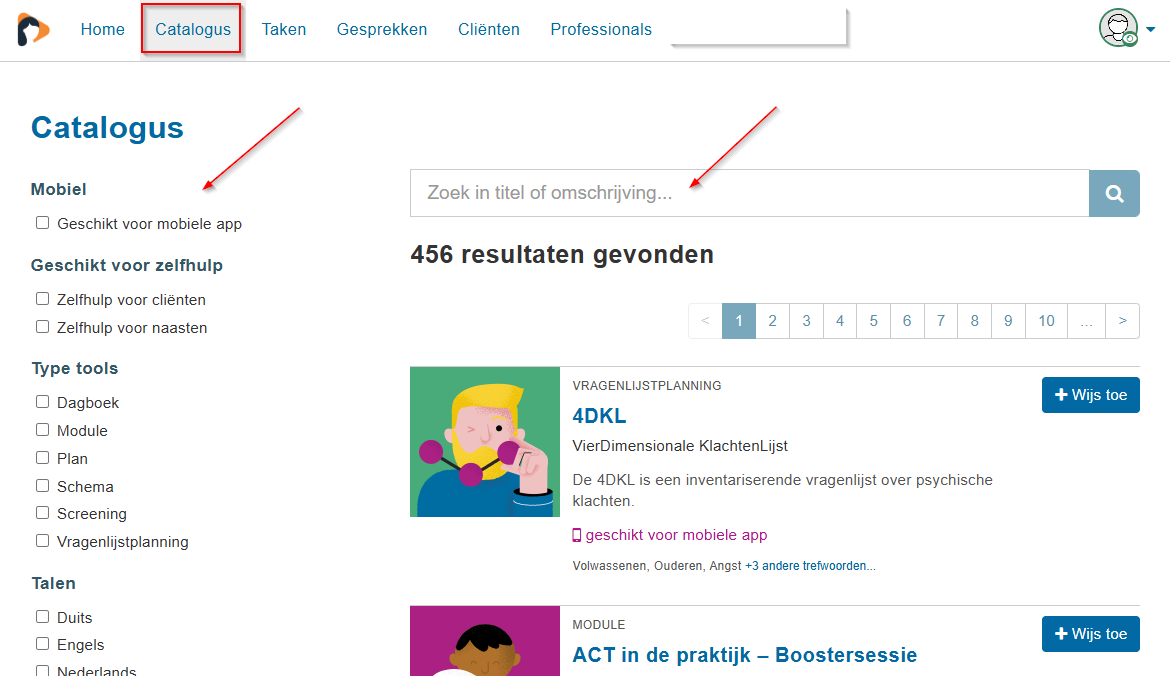Go to results page 7
This screenshot has width=1170, height=676.
pyautogui.click(x=941, y=321)
